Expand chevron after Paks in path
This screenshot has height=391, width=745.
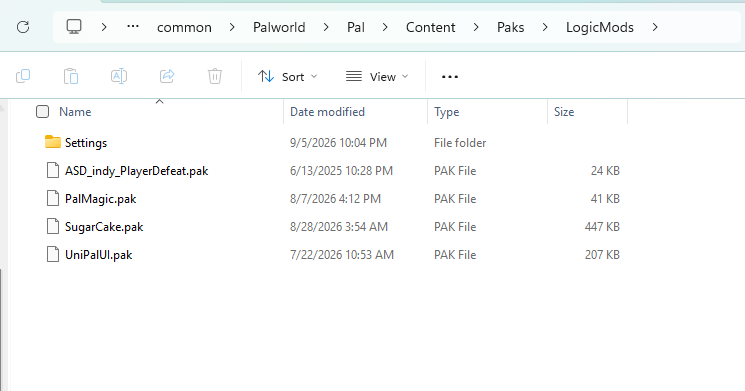click(x=545, y=27)
